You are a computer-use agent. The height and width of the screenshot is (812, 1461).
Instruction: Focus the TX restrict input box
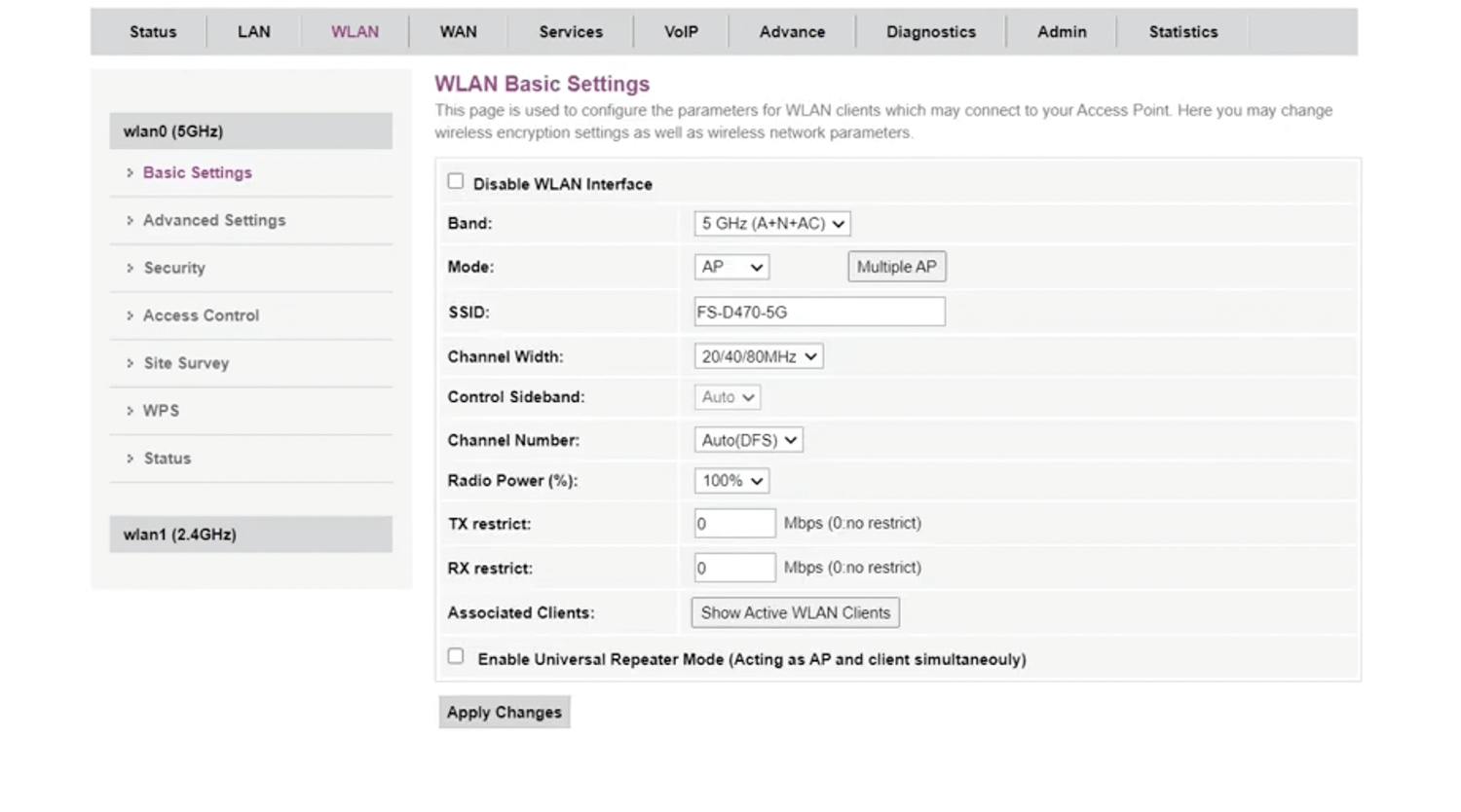click(x=734, y=524)
